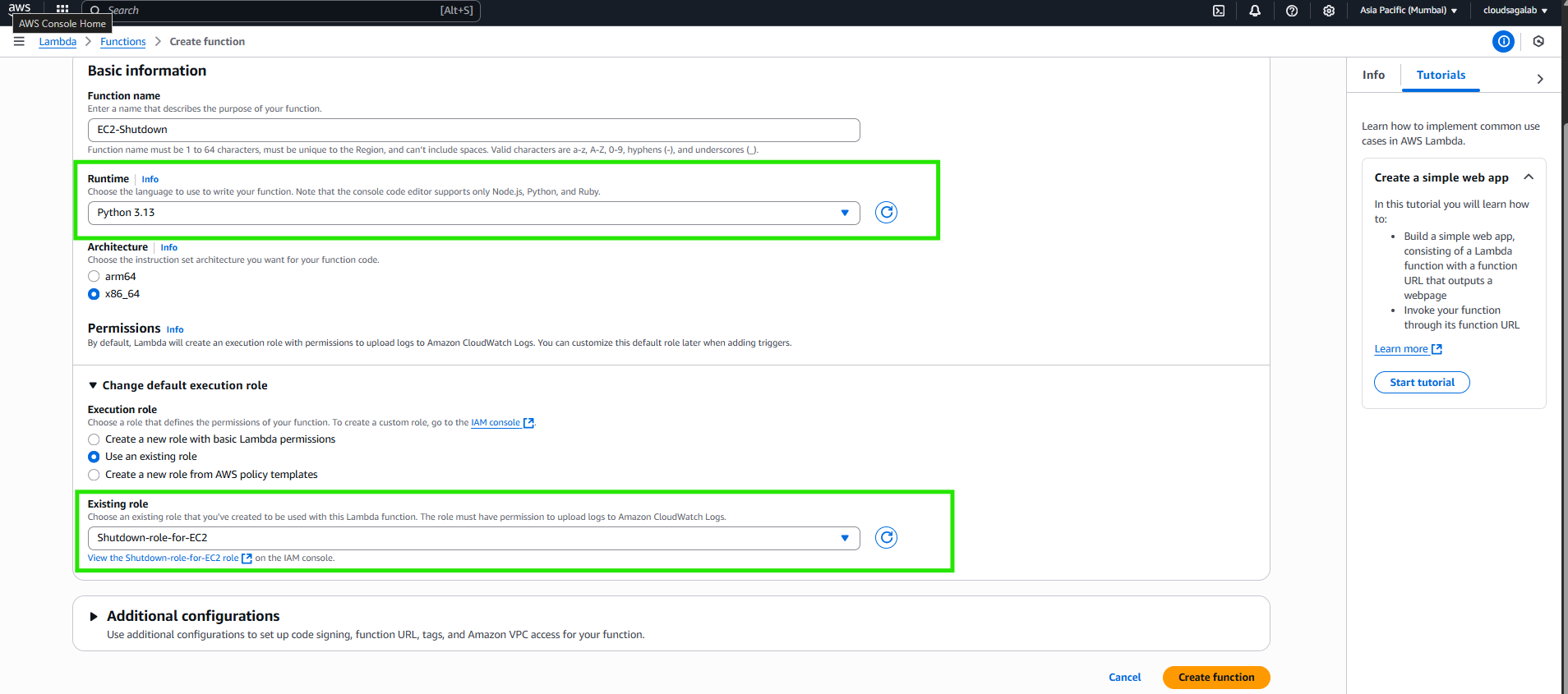Open the IAM console link
The height and width of the screenshot is (694, 1568).
[x=496, y=423]
